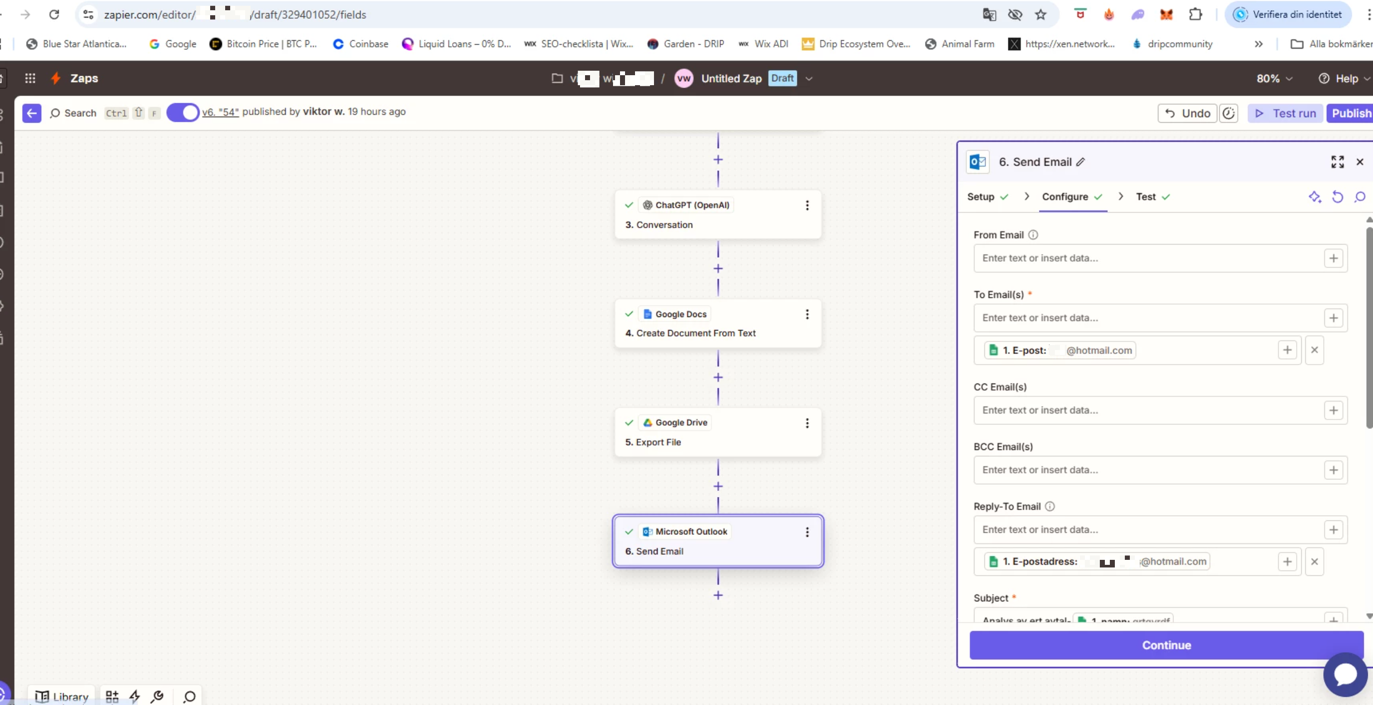This screenshot has height=705, width=1373.
Task: Remove the Reply-To E-postadress value
Action: [1314, 562]
